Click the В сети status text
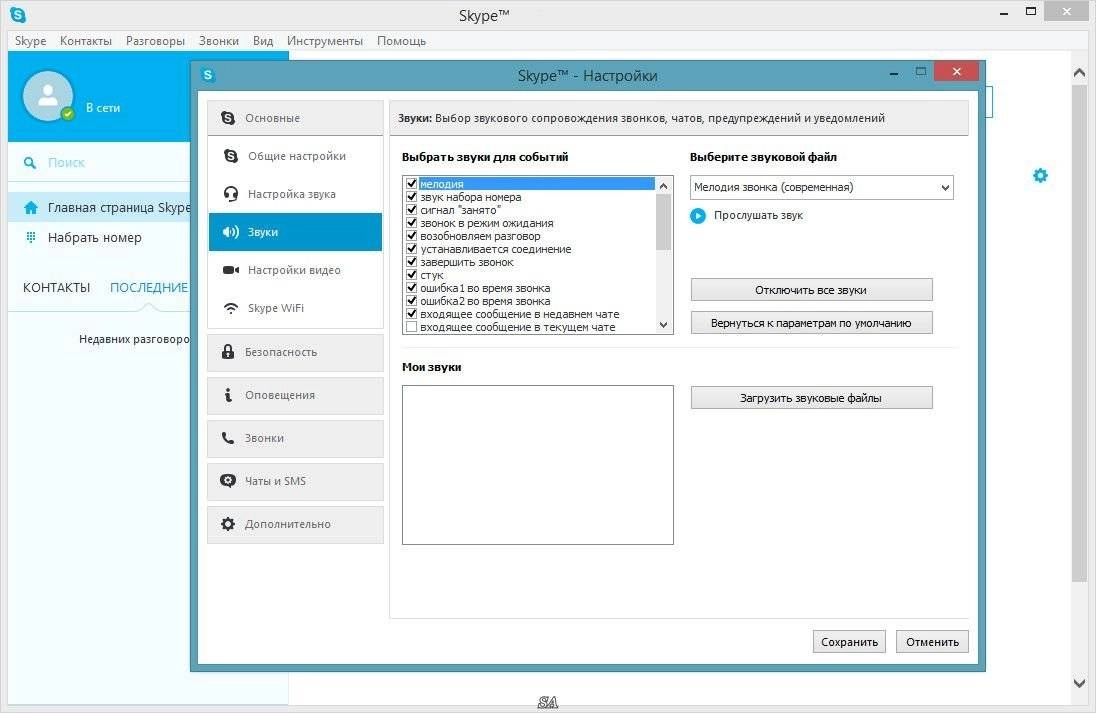The width and height of the screenshot is (1096, 713). pyautogui.click(x=103, y=108)
